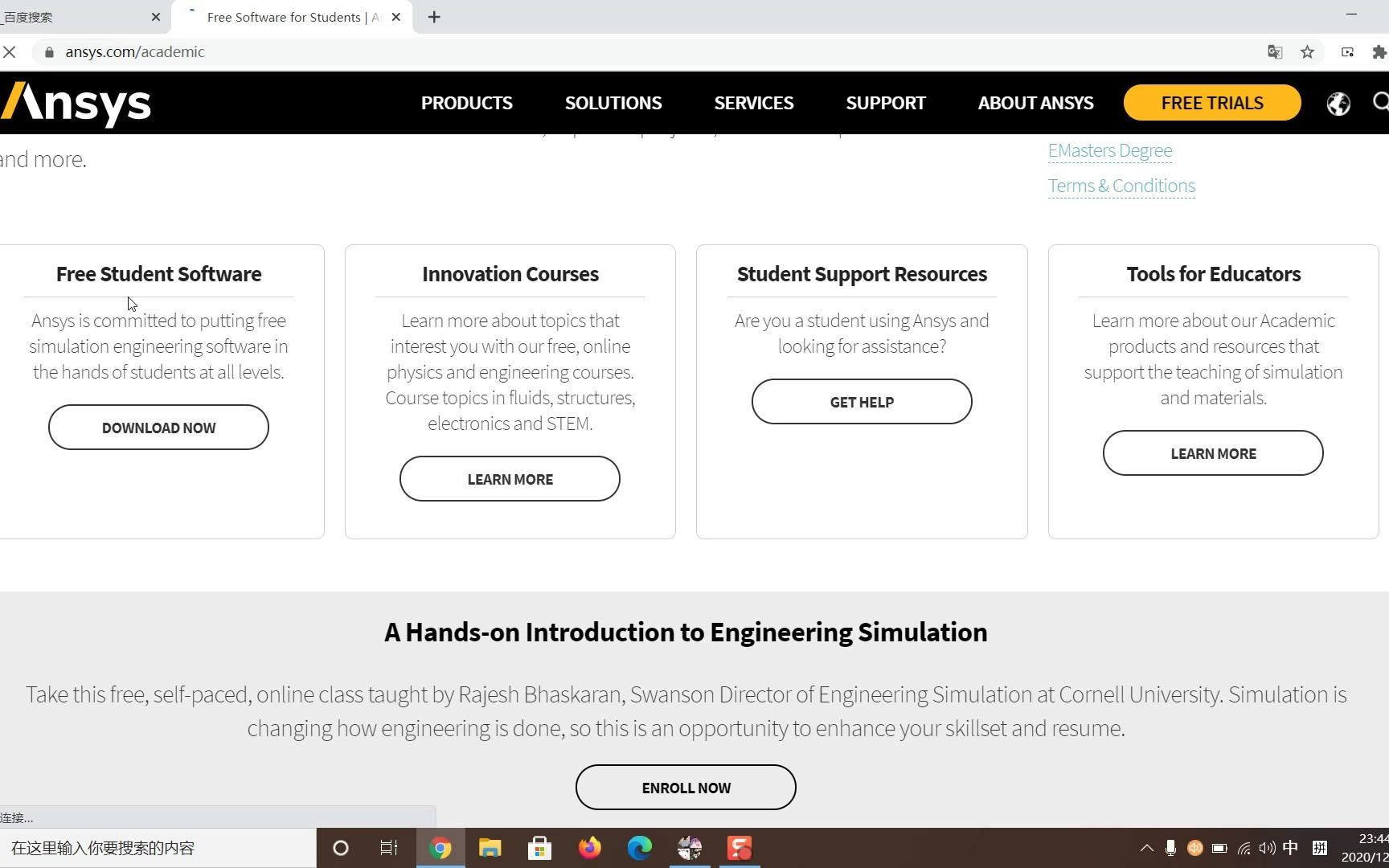View site info via the padlock icon
This screenshot has height=868, width=1389.
click(49, 52)
